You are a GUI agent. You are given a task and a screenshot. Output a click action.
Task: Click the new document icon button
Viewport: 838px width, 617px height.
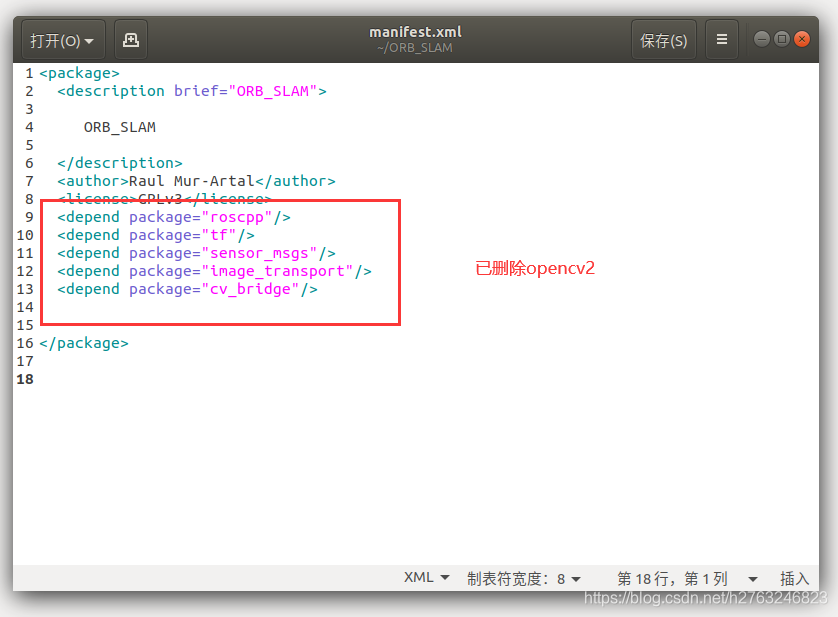pos(131,40)
